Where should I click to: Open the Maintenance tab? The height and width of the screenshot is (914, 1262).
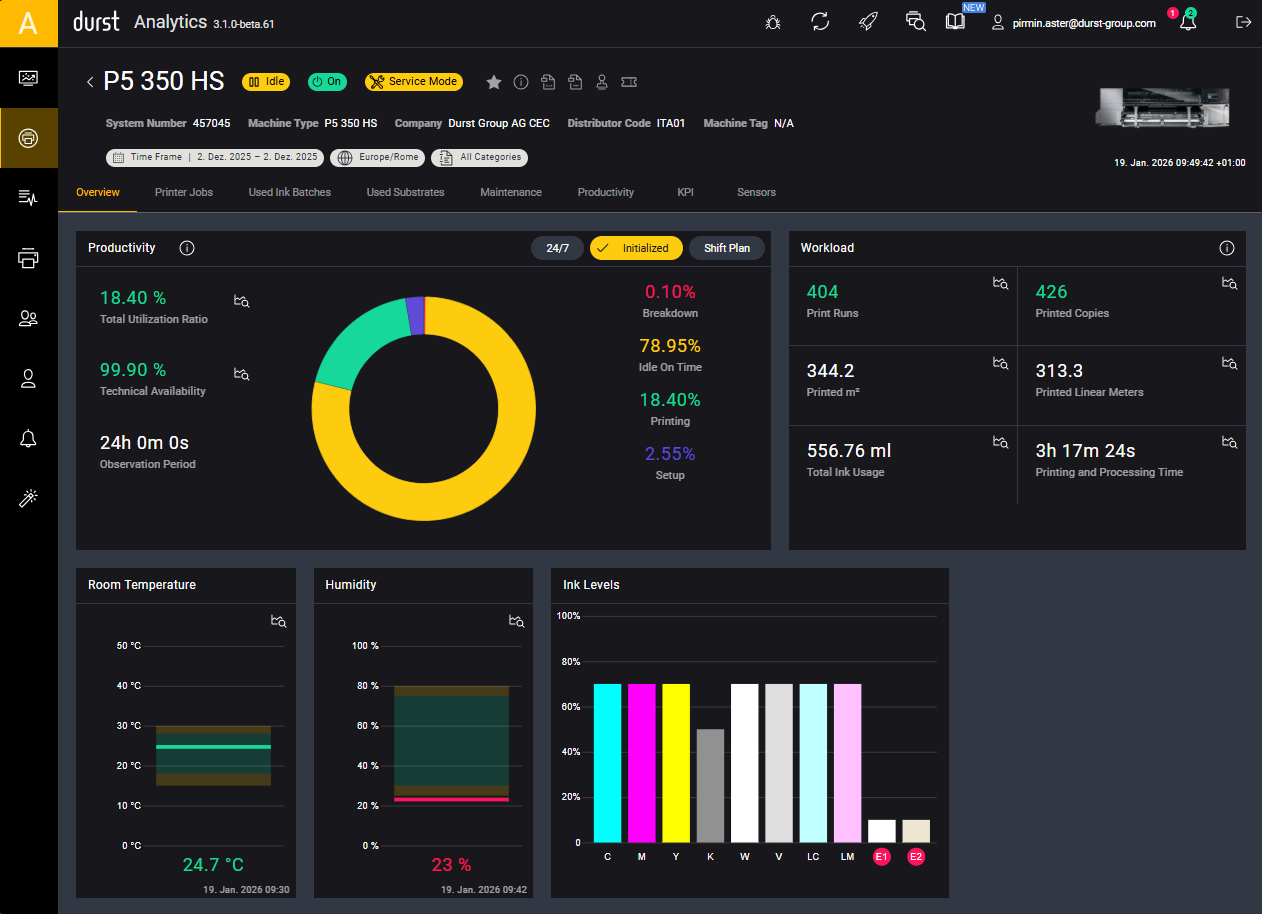[510, 192]
